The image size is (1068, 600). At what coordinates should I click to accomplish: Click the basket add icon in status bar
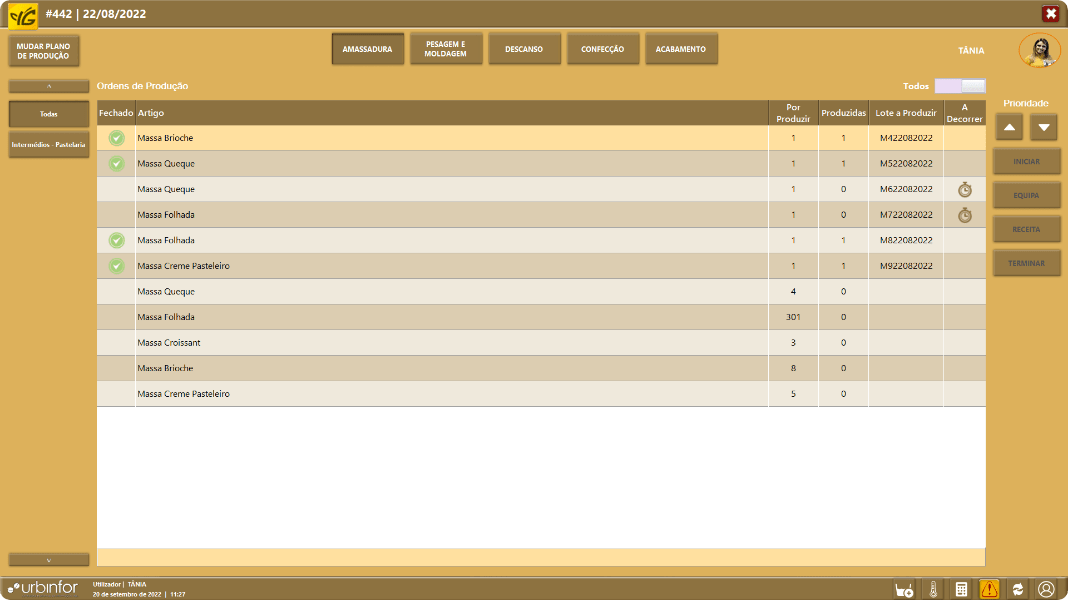coord(904,589)
